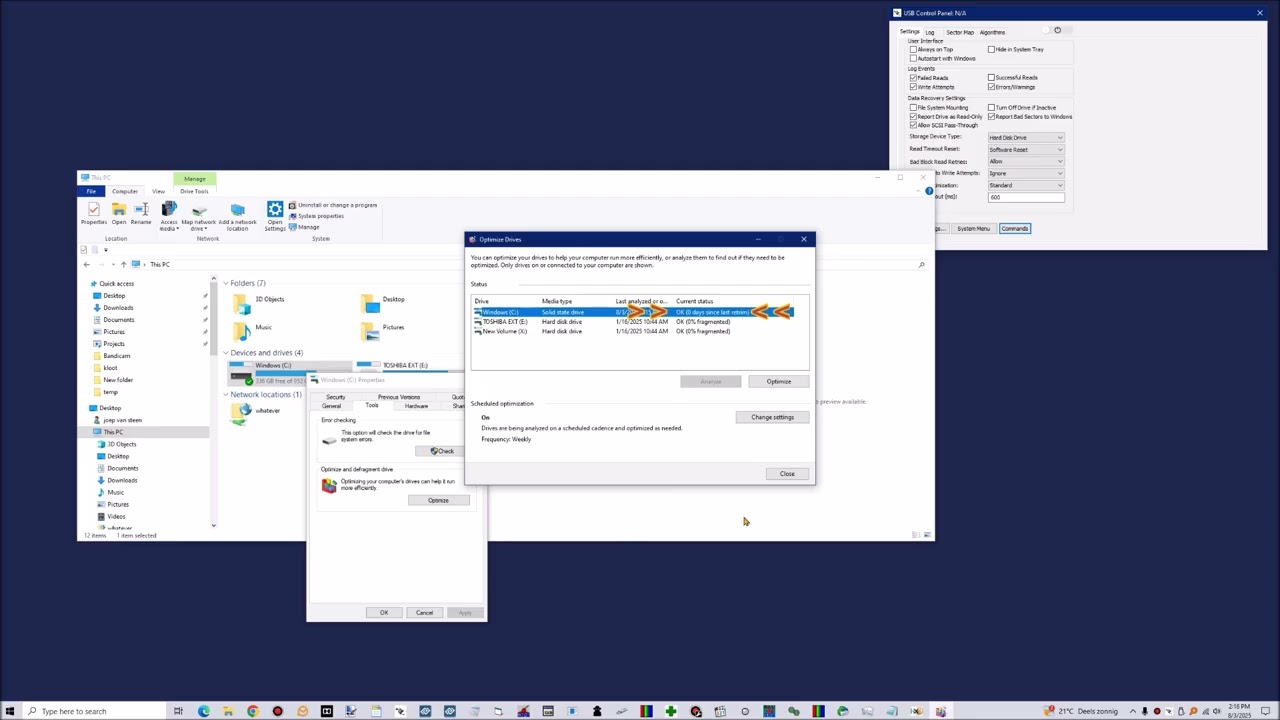The width and height of the screenshot is (1280, 720).
Task: Switch to View ribbon tab
Action: [x=158, y=191]
